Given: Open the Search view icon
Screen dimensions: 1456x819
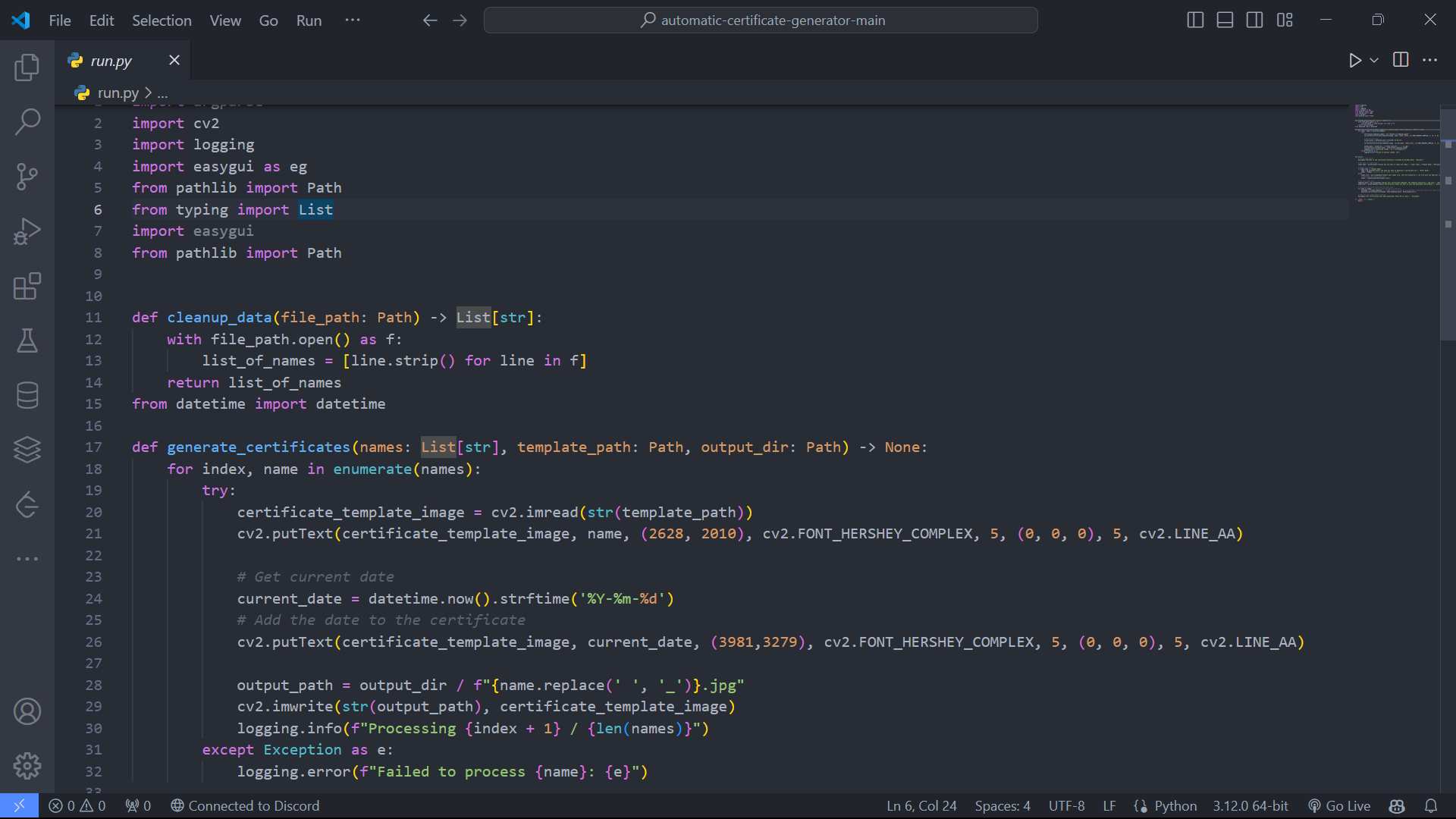Looking at the screenshot, I should point(27,121).
